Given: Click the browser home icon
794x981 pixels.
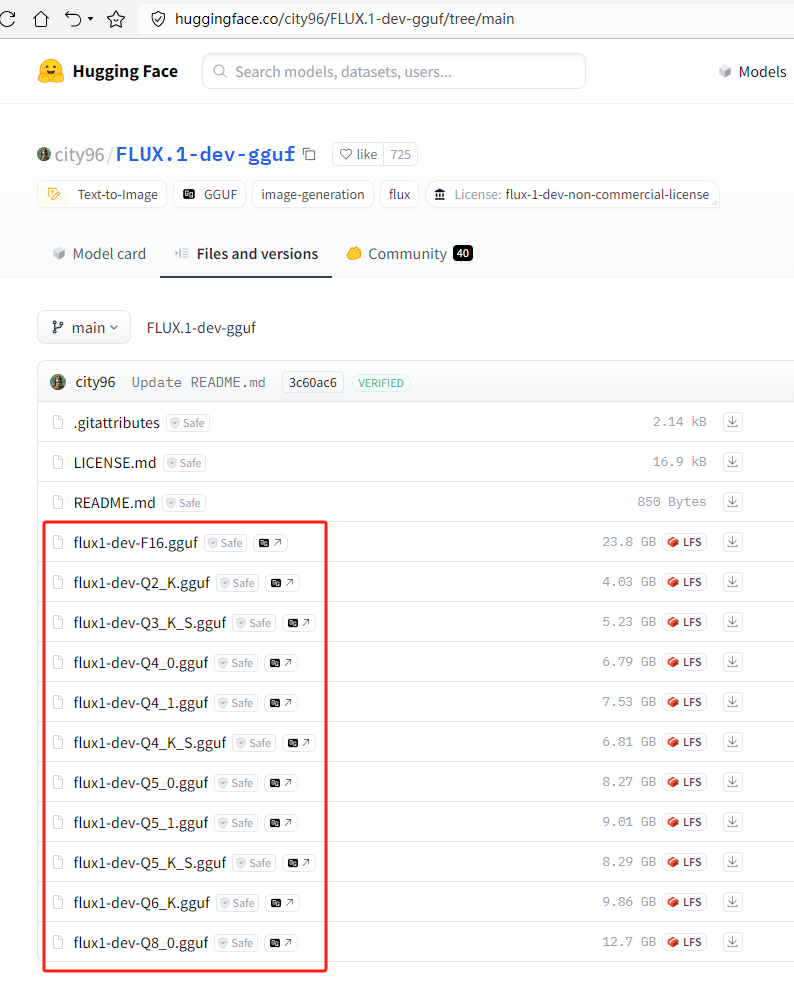Looking at the screenshot, I should pos(41,19).
